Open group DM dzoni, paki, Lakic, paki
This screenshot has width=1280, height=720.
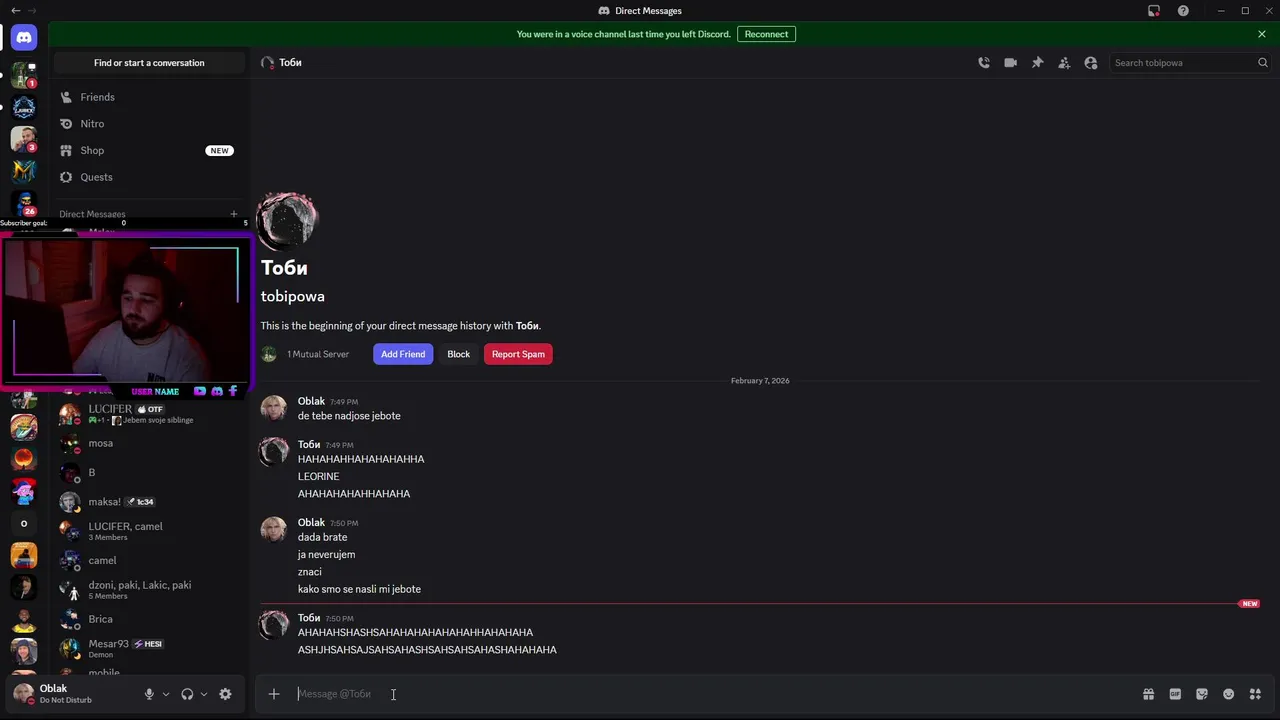tap(149, 590)
